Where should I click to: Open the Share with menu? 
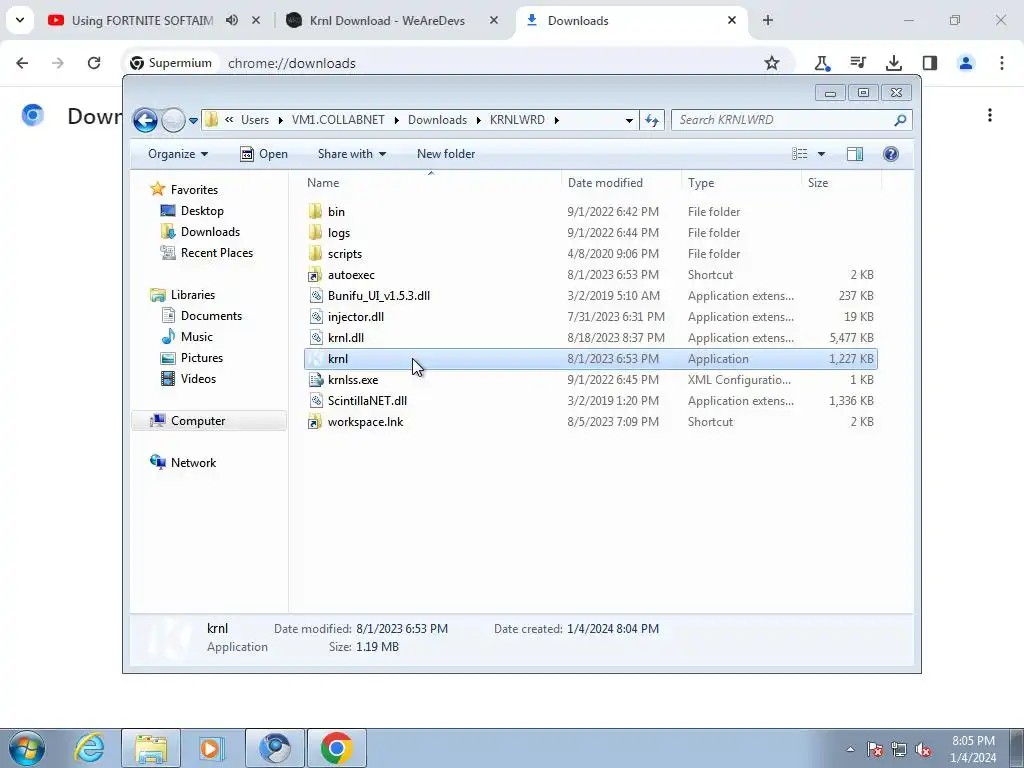point(351,154)
